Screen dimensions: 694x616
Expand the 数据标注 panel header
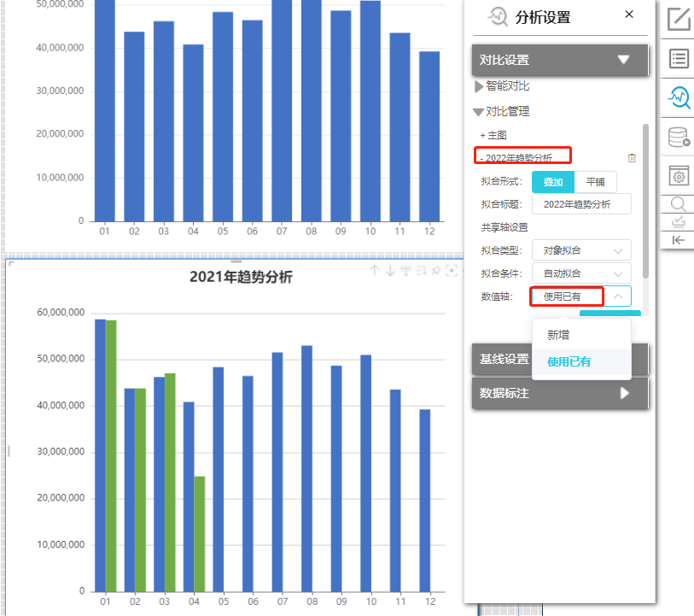pyautogui.click(x=560, y=394)
